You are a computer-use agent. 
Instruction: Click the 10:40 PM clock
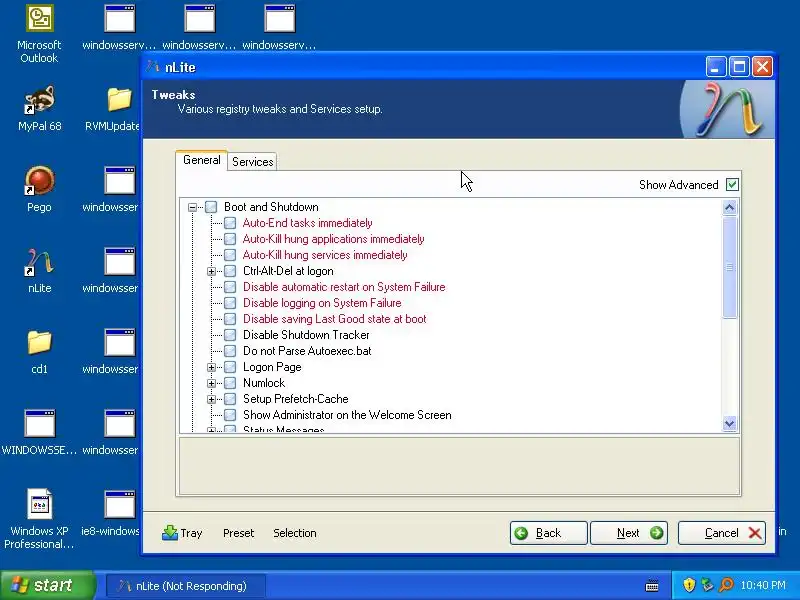[x=763, y=585]
